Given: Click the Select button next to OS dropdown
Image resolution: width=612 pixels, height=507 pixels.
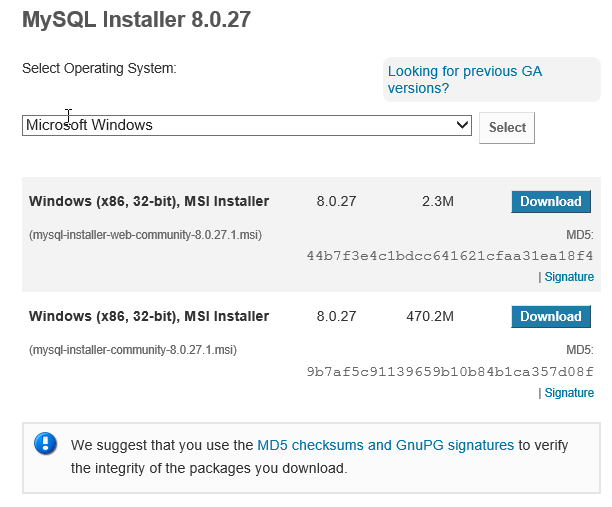Looking at the screenshot, I should (x=507, y=128).
